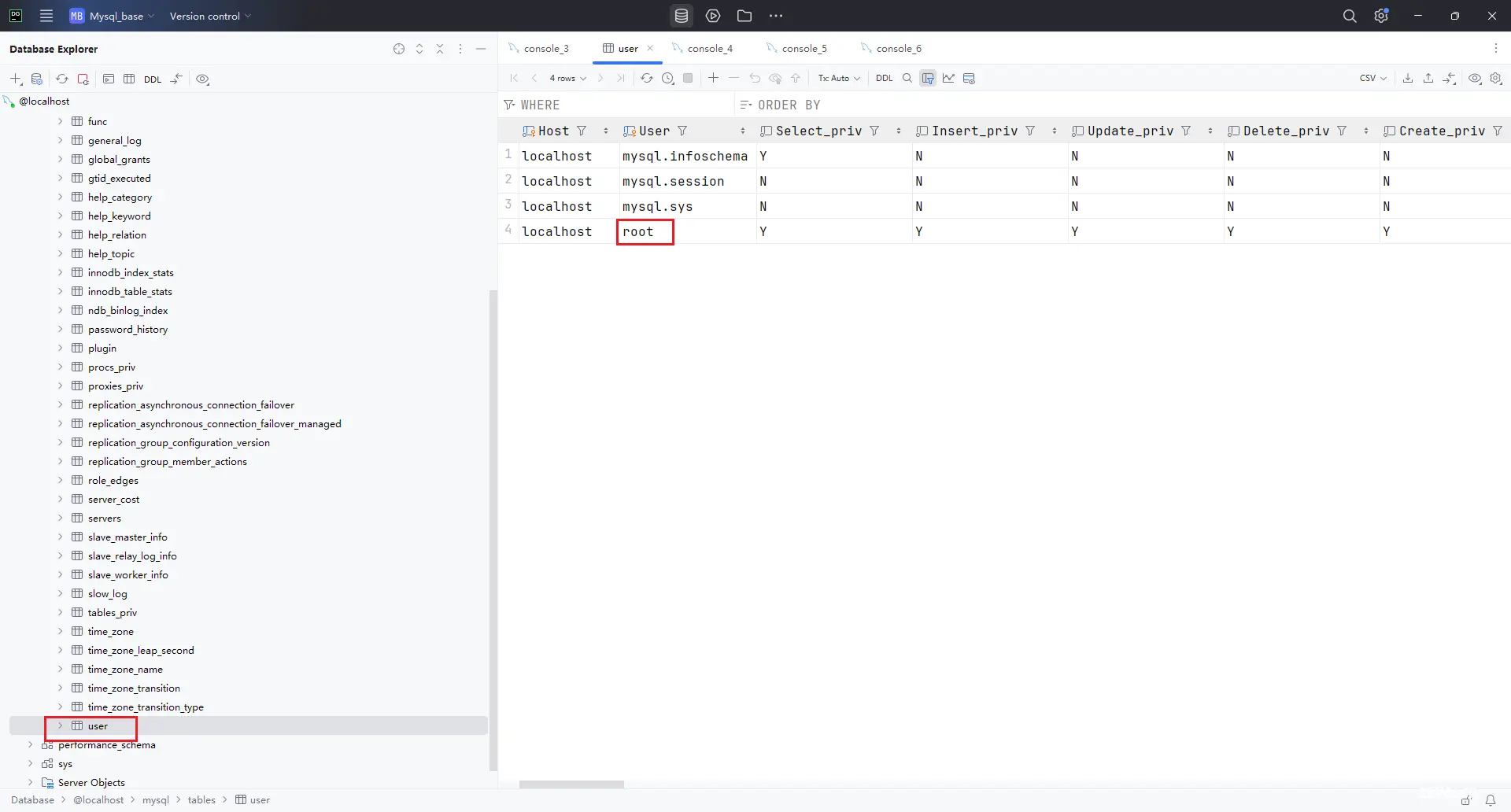The height and width of the screenshot is (812, 1511).
Task: Open query console from Database Explorer toolbar
Action: pyautogui.click(x=109, y=79)
